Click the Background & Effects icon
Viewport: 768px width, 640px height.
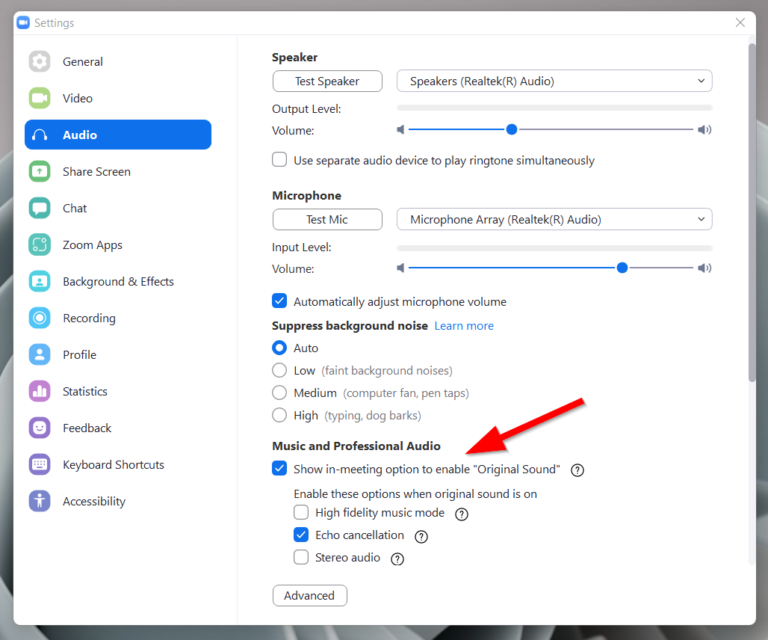coord(40,281)
